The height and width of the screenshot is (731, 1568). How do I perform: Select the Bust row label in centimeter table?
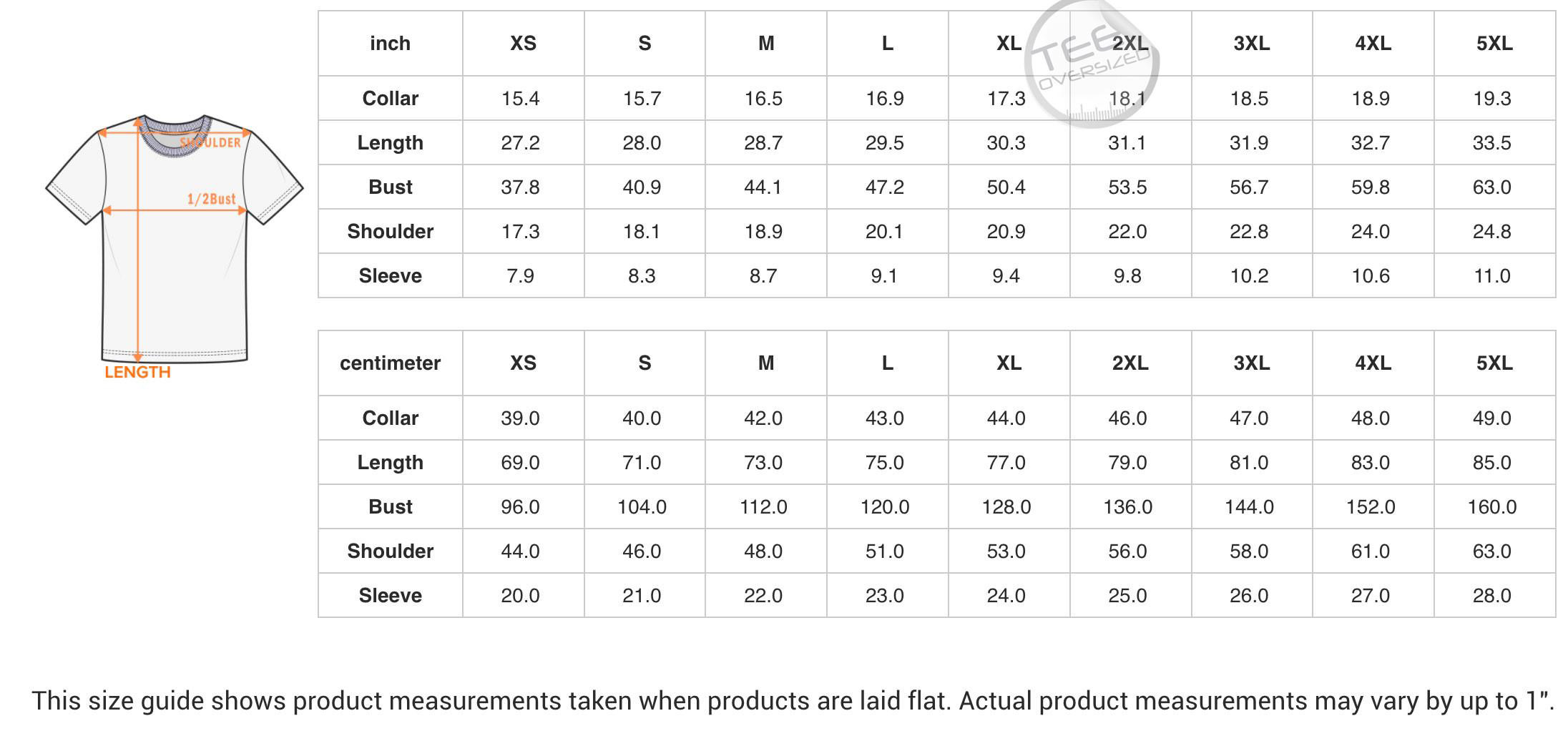tap(390, 507)
